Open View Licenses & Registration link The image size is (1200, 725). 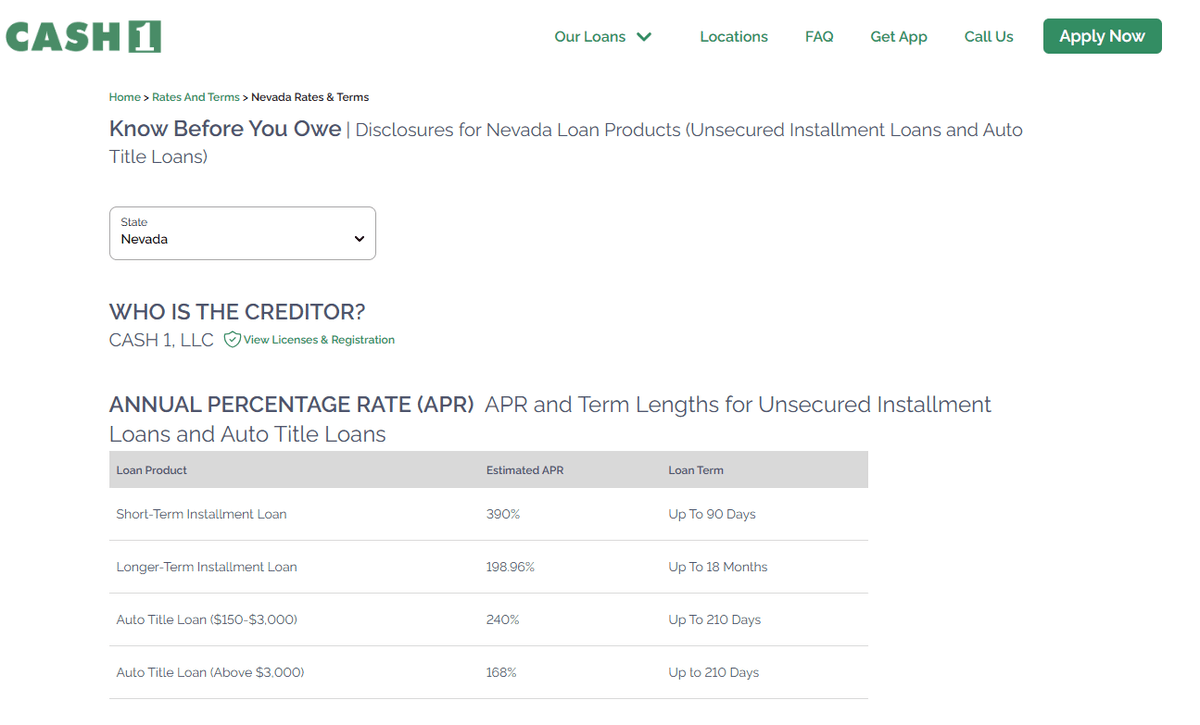319,340
